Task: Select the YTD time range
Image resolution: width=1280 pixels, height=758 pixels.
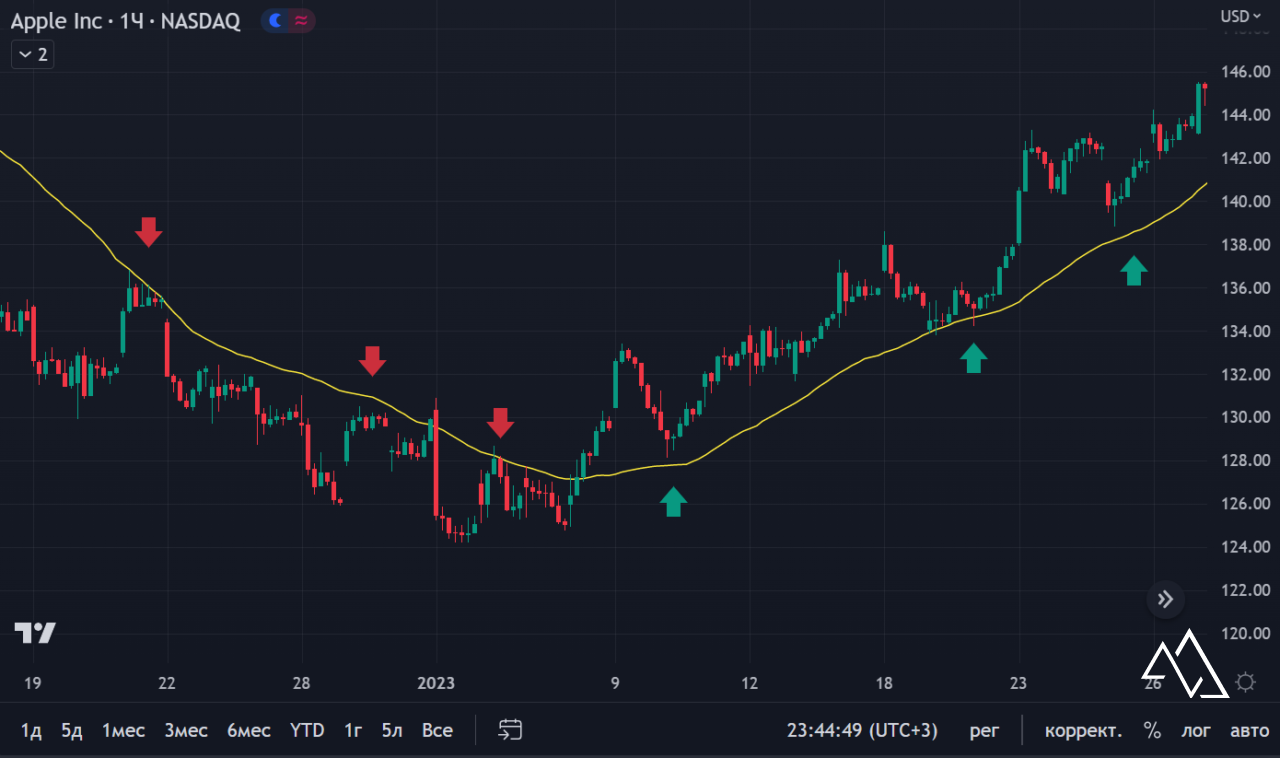Action: point(307,730)
